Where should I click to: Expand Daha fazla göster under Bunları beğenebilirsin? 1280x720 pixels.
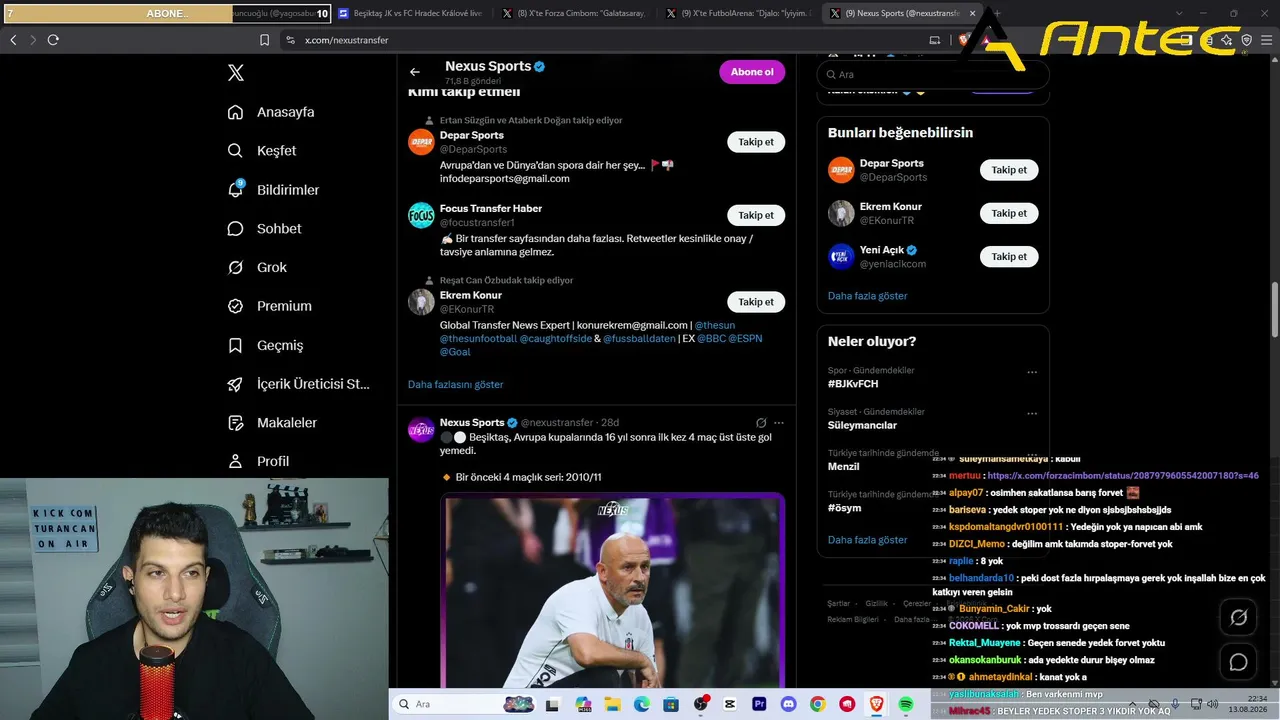pyautogui.click(x=867, y=296)
